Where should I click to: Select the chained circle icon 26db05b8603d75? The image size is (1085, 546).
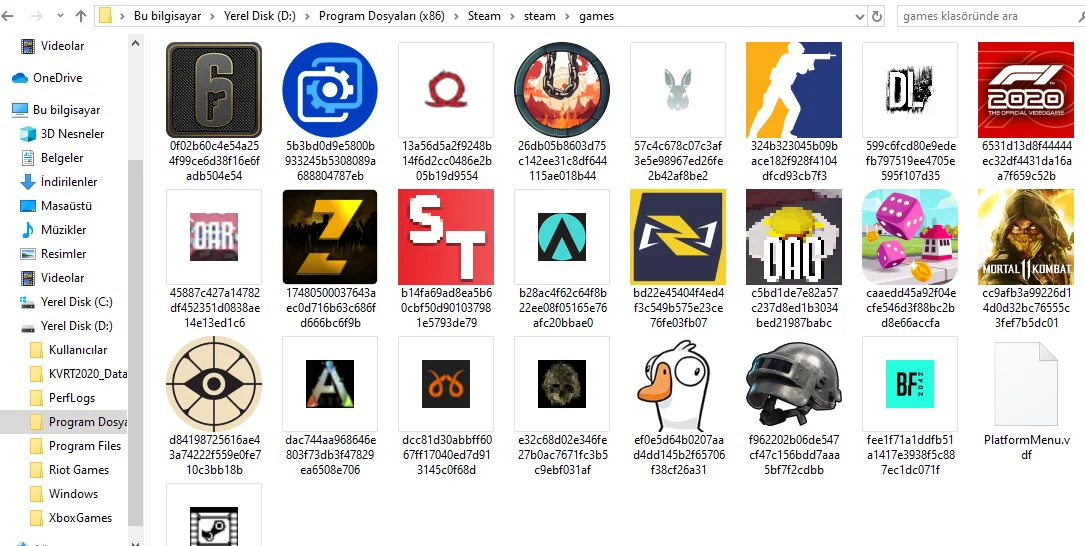(562, 90)
